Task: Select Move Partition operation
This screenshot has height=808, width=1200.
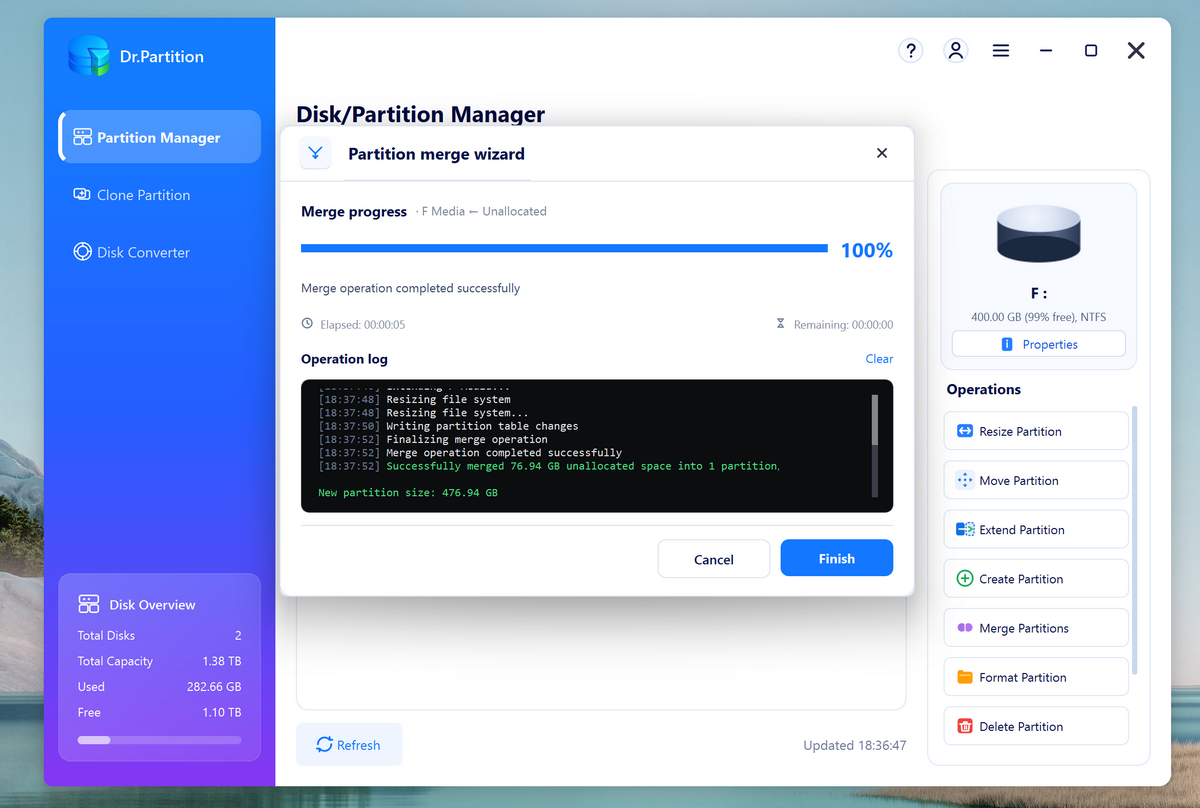Action: click(1036, 480)
